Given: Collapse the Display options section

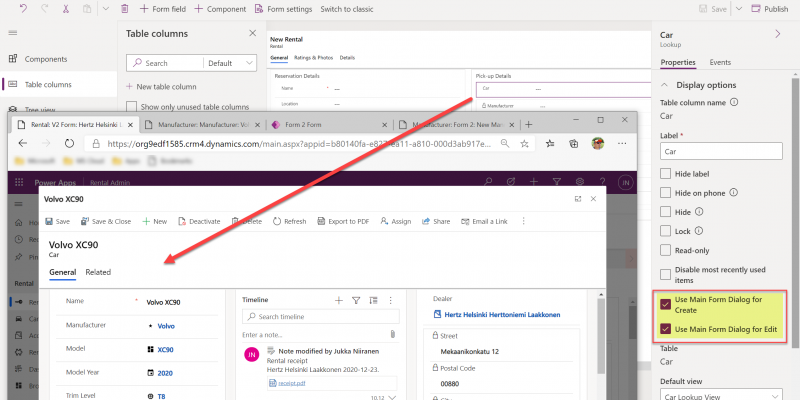Looking at the screenshot, I should 664,85.
